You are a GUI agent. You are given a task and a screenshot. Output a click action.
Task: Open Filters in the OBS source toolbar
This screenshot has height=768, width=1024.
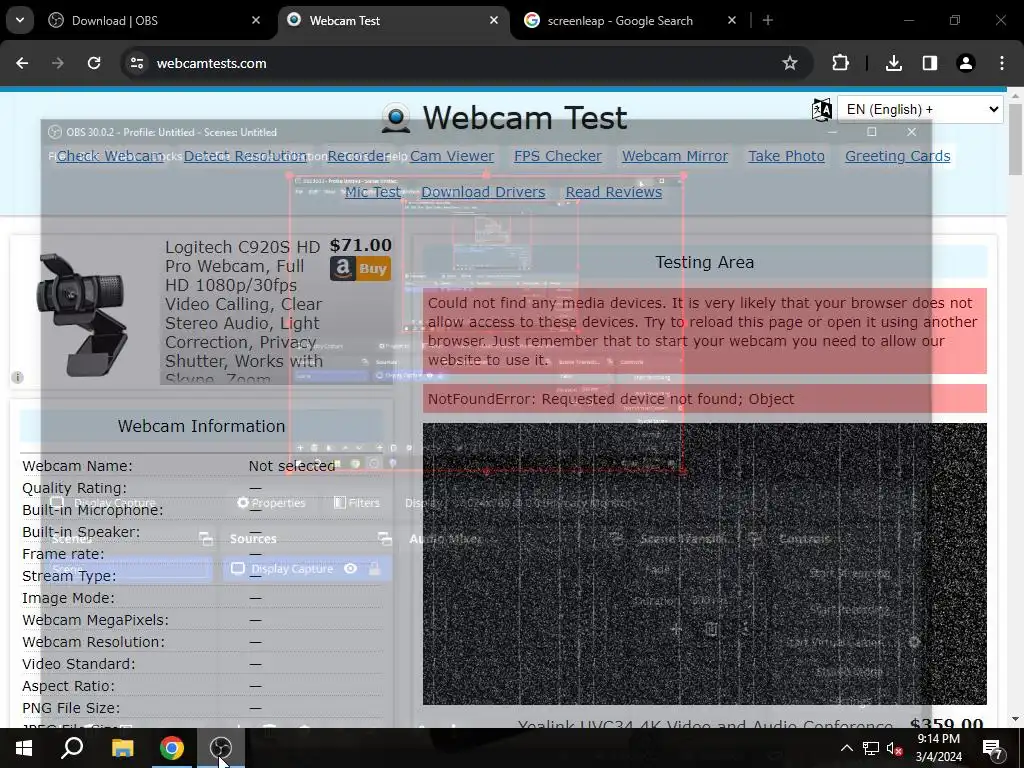point(357,503)
